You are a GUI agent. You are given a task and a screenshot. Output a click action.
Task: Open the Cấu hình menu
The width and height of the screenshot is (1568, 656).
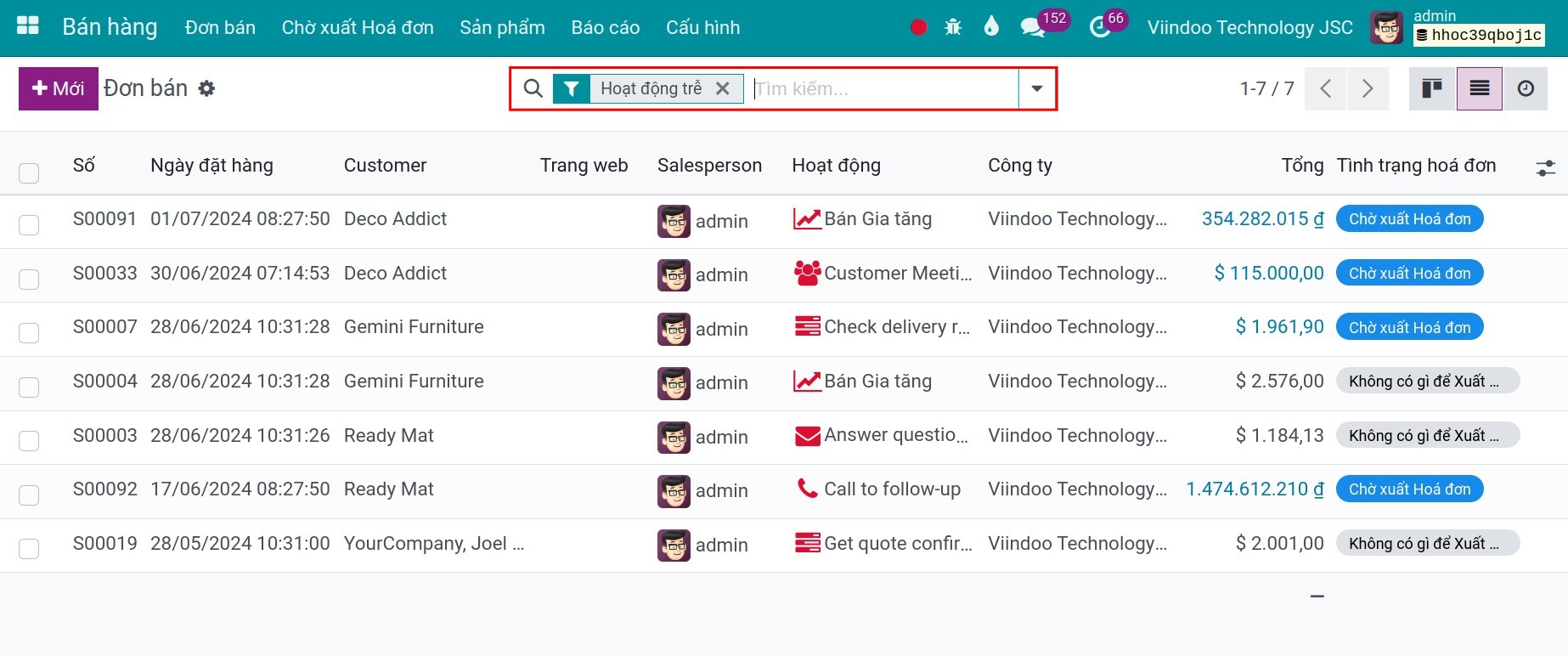702,27
